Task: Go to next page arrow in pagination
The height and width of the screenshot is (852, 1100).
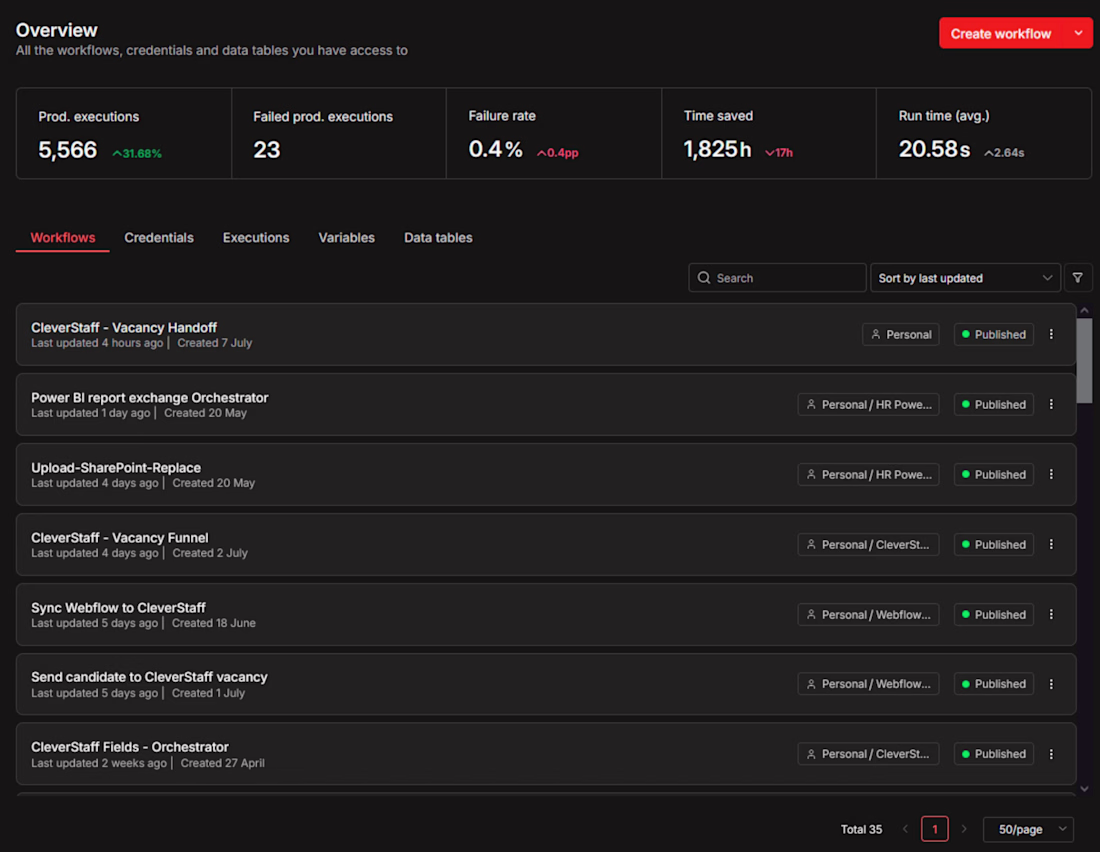Action: coord(964,829)
